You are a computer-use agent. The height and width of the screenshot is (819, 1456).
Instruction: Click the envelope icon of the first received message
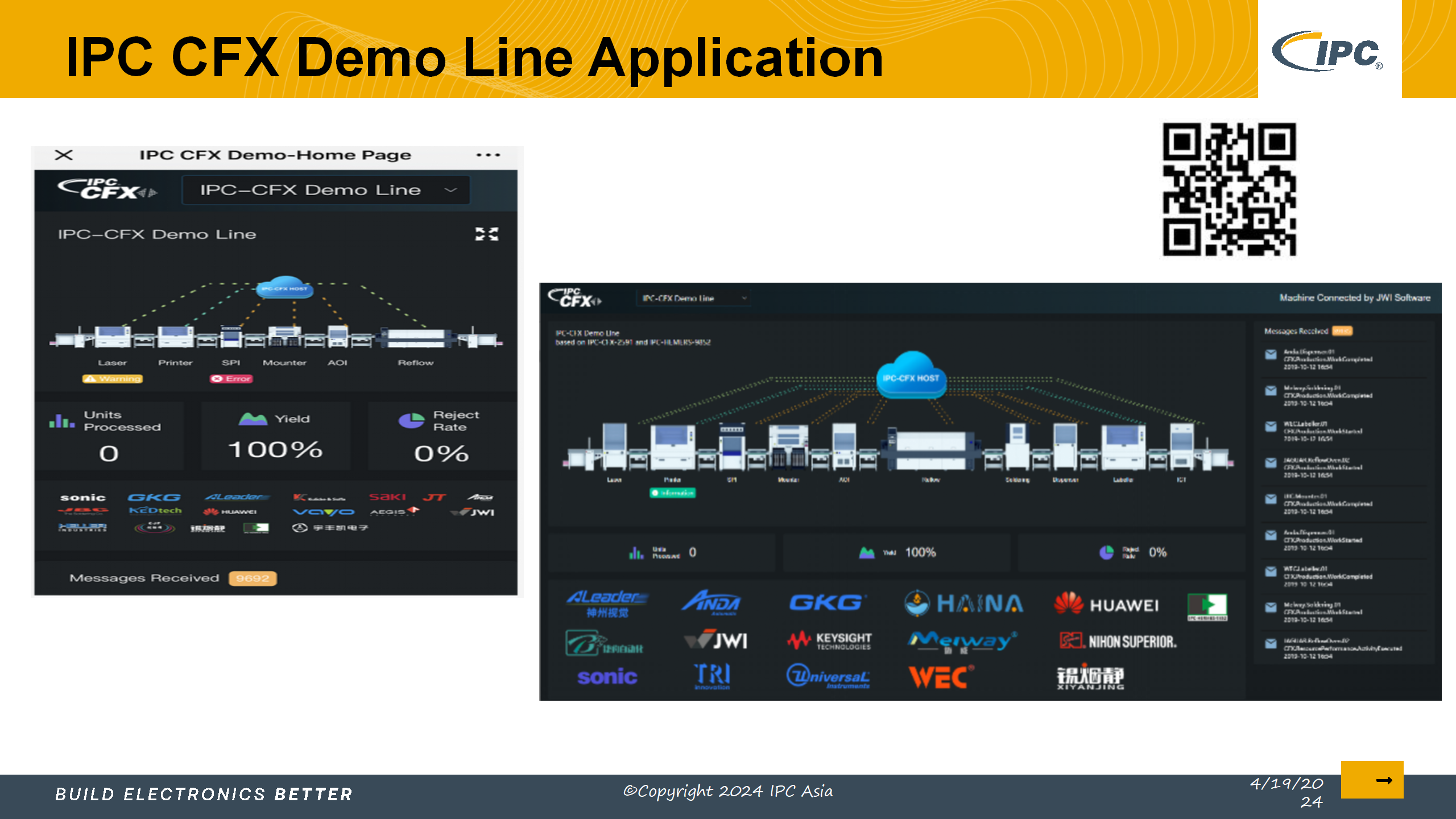[1271, 355]
